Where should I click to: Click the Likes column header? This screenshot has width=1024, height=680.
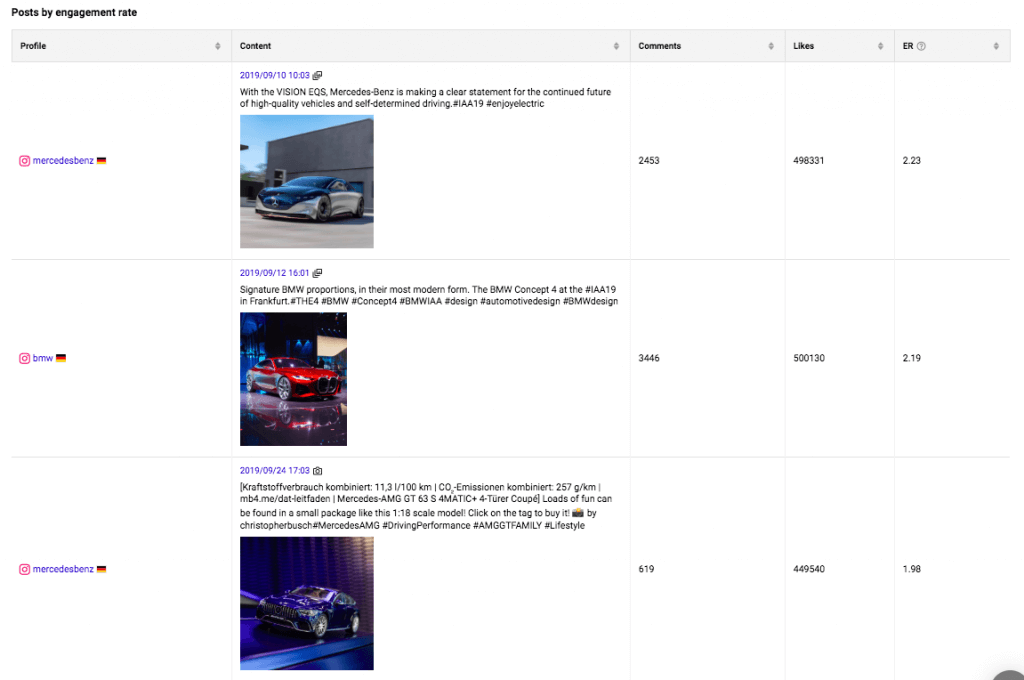click(x=840, y=46)
